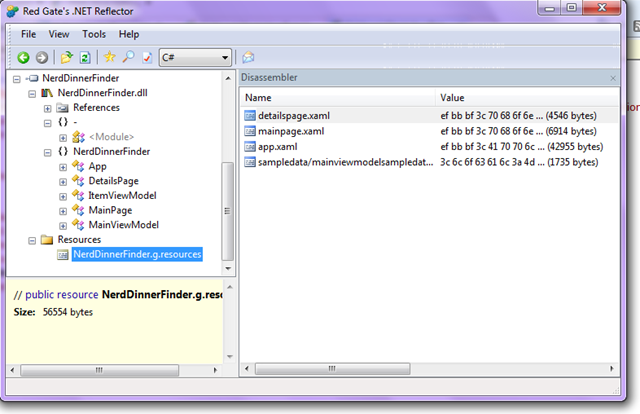Click the envelope feedback toolbar icon
The width and height of the screenshot is (640, 414).
248,57
